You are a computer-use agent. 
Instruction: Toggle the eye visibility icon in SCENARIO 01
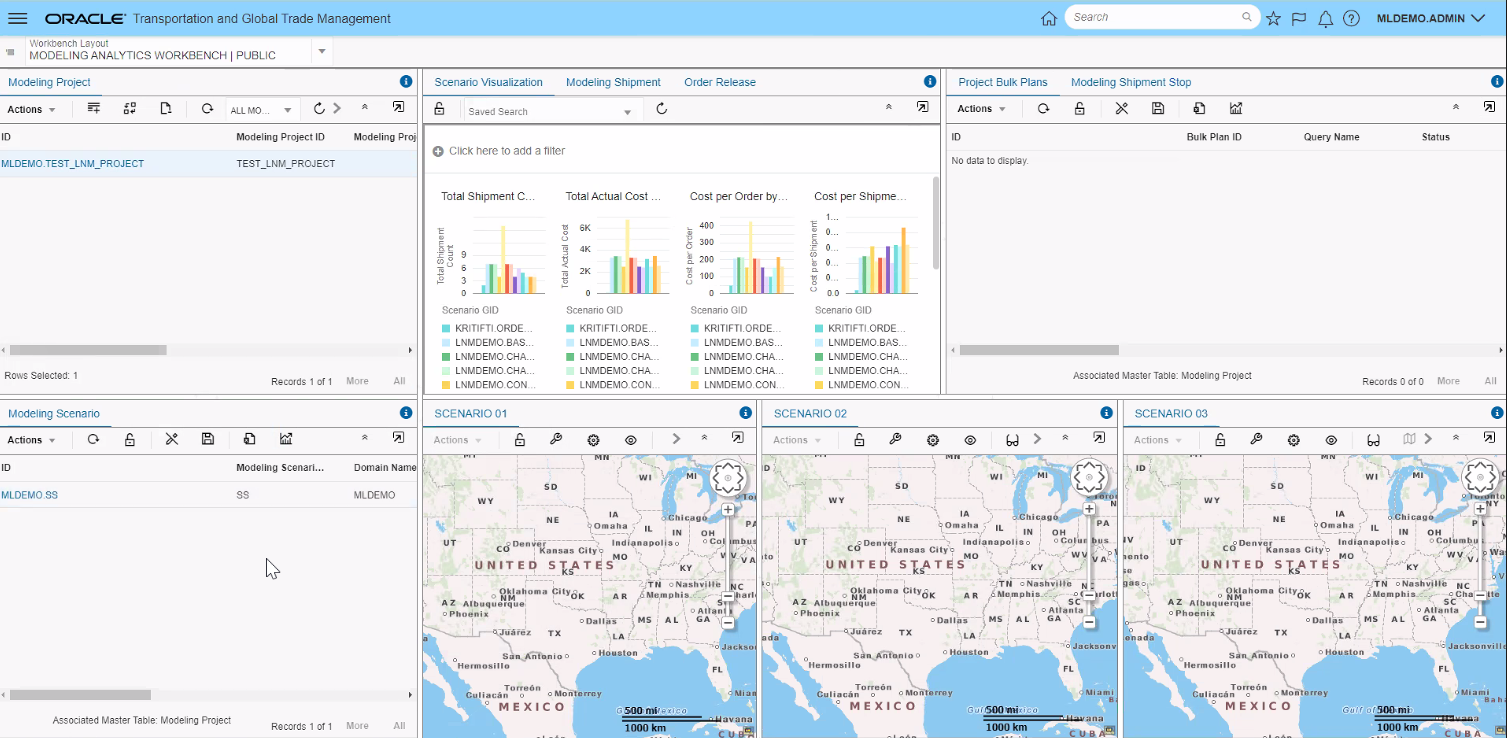631,440
